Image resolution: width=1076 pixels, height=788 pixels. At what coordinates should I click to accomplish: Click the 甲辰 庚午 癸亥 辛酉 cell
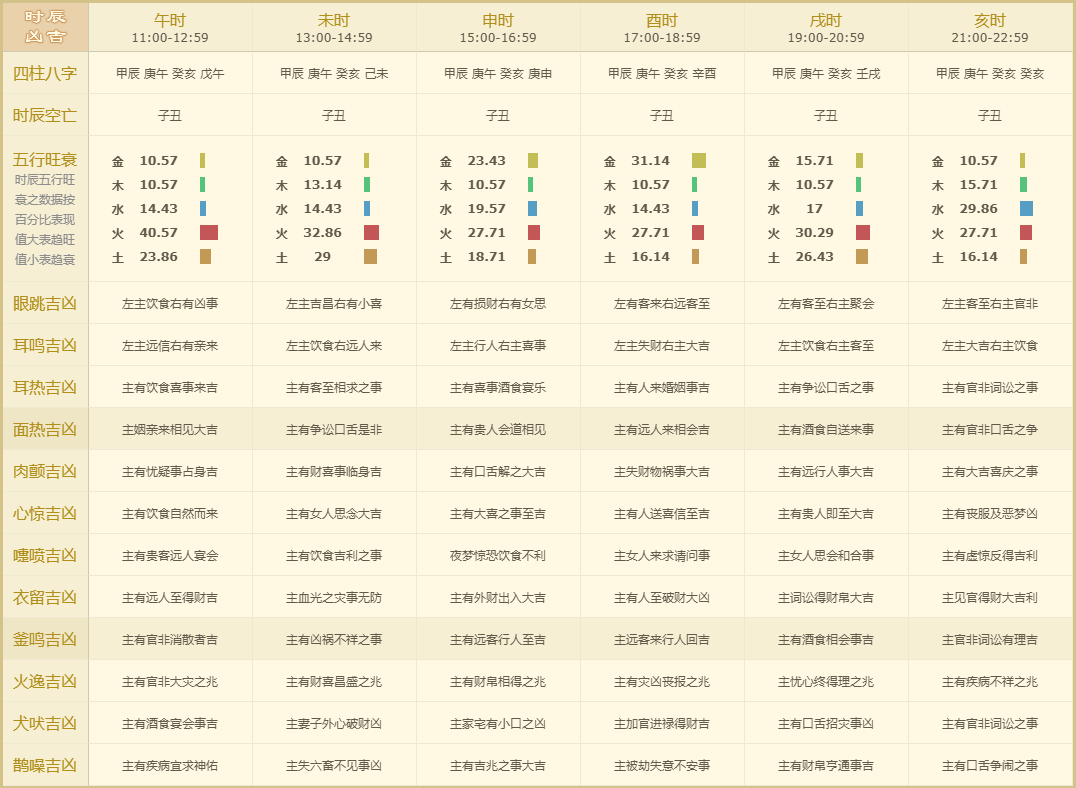point(662,73)
